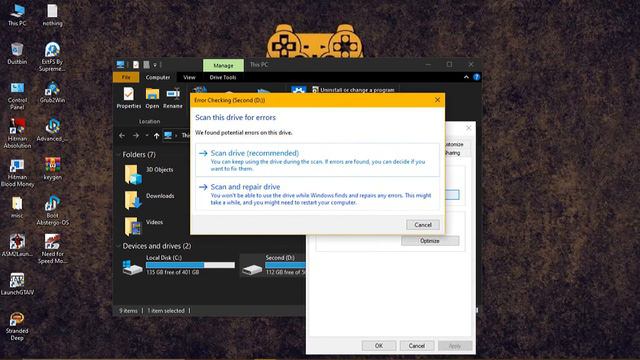Image resolution: width=640 pixels, height=360 pixels.
Task: Collapse the Folders (7) group
Action: pos(119,155)
